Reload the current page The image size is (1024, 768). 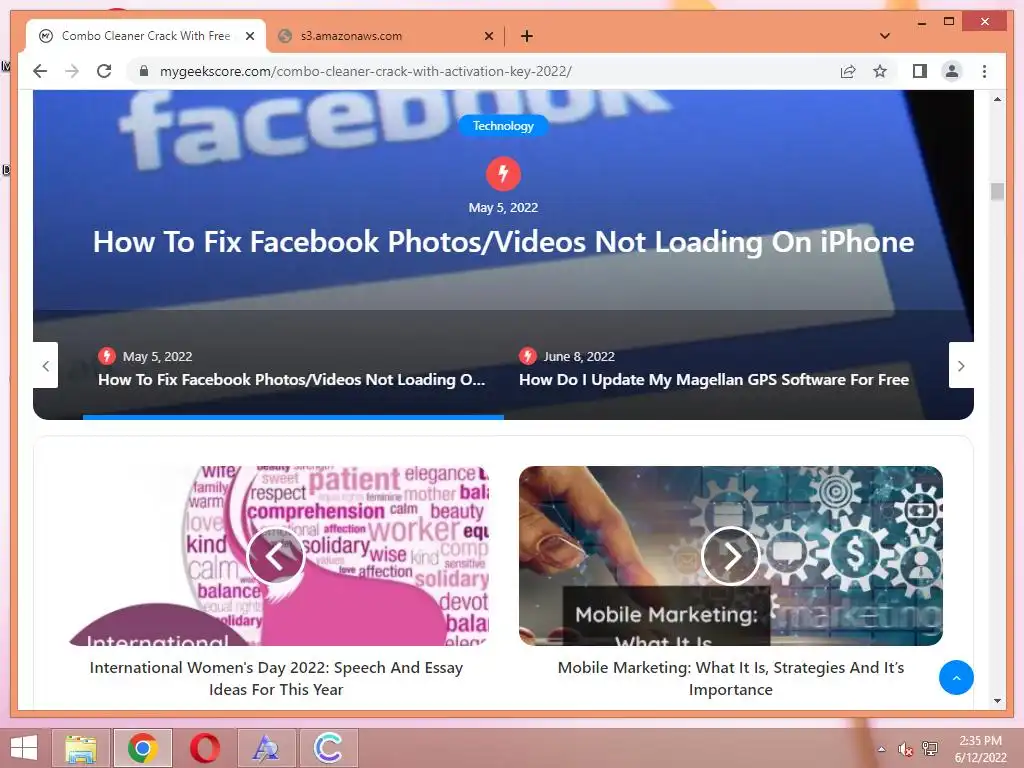pyautogui.click(x=104, y=71)
